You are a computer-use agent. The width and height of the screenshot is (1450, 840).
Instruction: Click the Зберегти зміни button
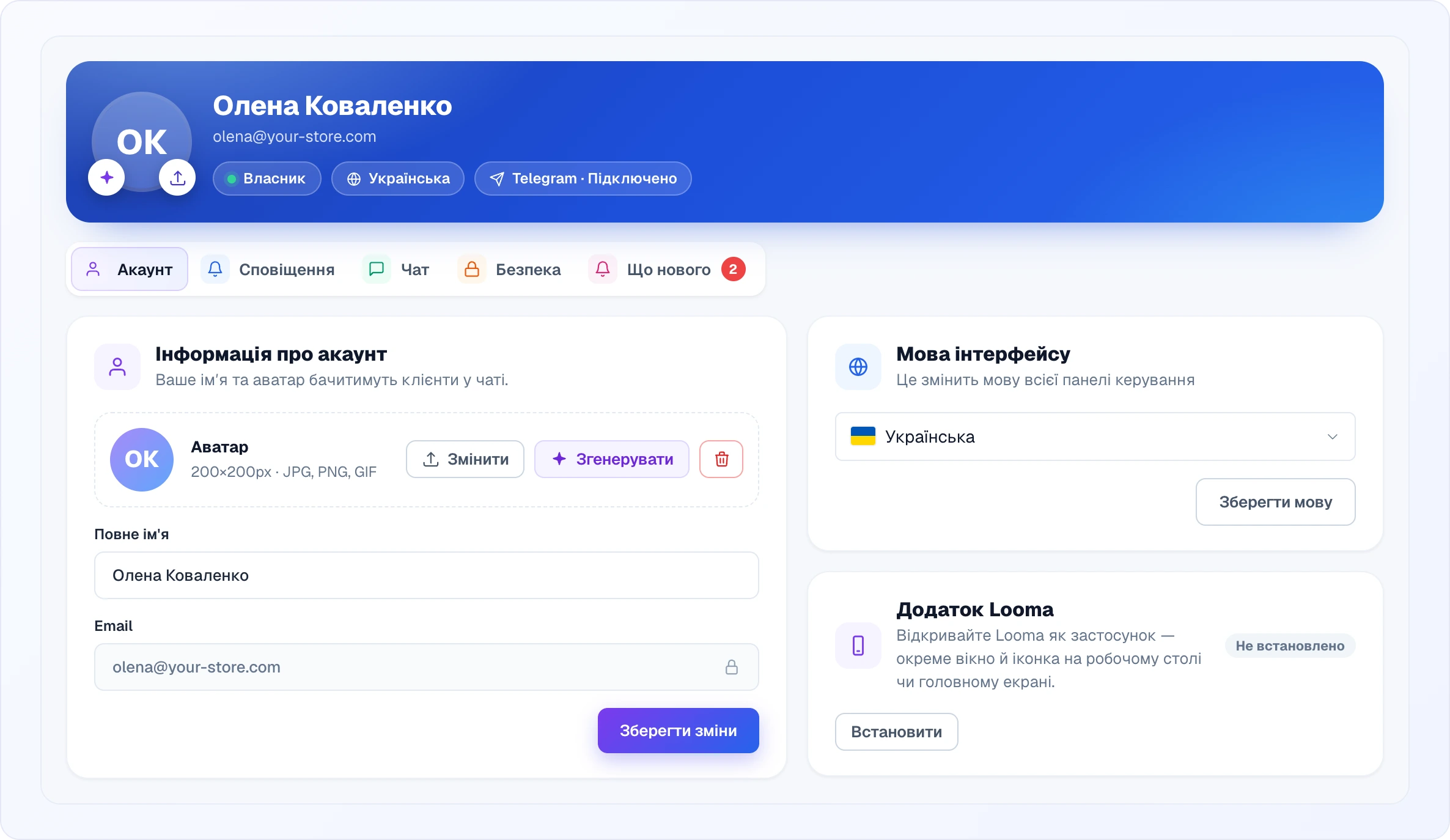(679, 731)
